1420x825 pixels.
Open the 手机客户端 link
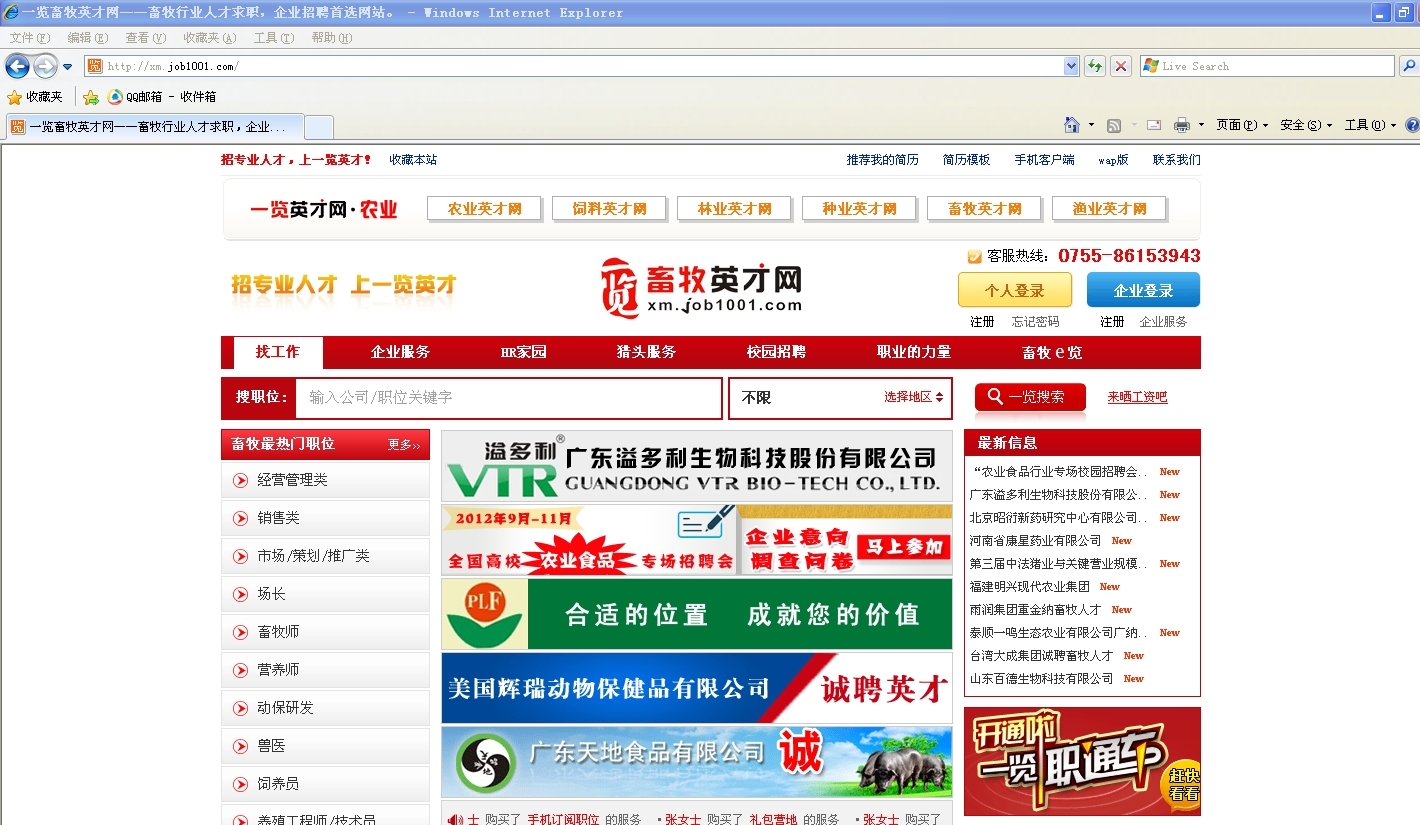[1044, 160]
